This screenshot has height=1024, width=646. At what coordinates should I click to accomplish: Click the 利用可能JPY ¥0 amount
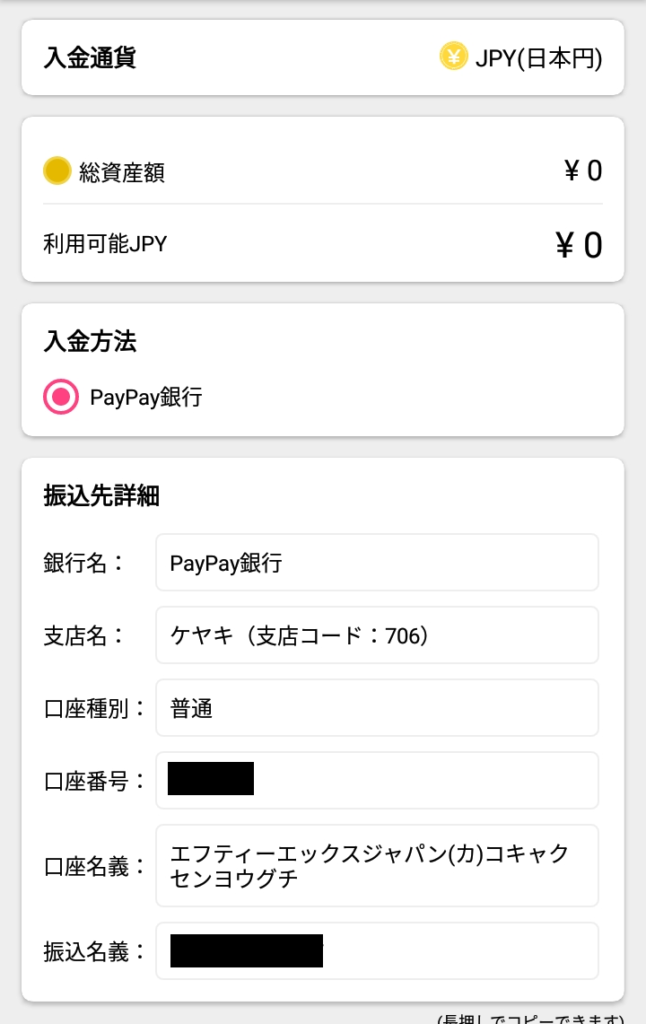pos(579,244)
